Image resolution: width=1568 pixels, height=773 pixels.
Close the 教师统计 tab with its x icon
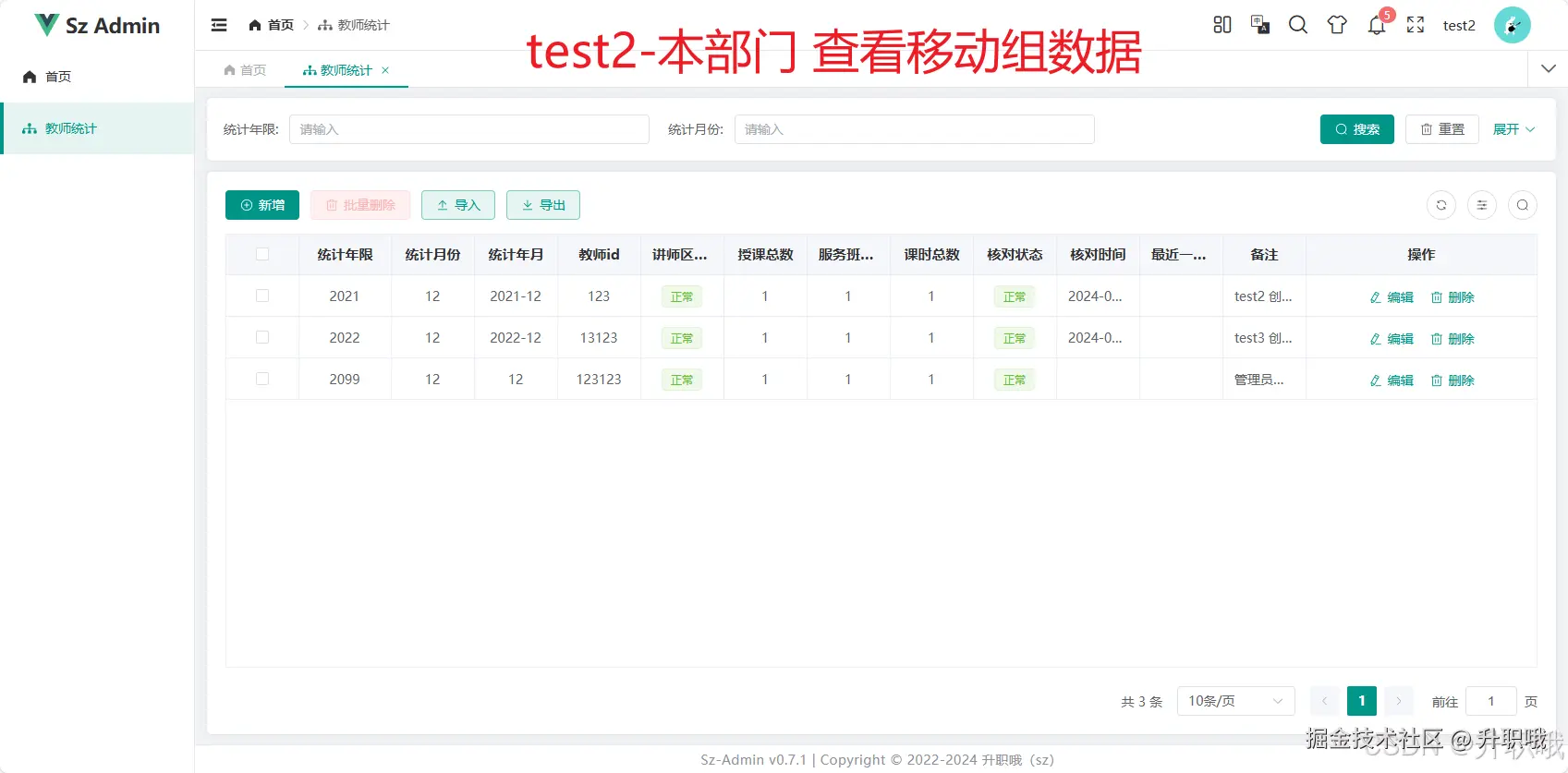pos(385,70)
